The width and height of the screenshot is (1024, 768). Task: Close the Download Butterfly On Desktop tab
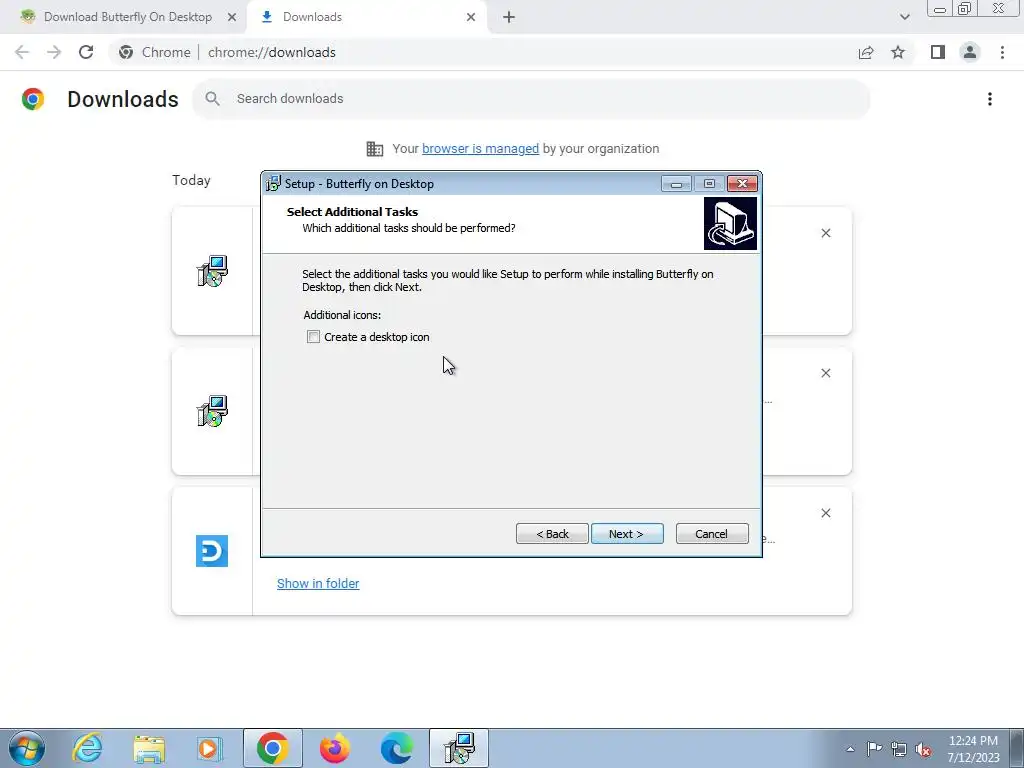pos(232,18)
